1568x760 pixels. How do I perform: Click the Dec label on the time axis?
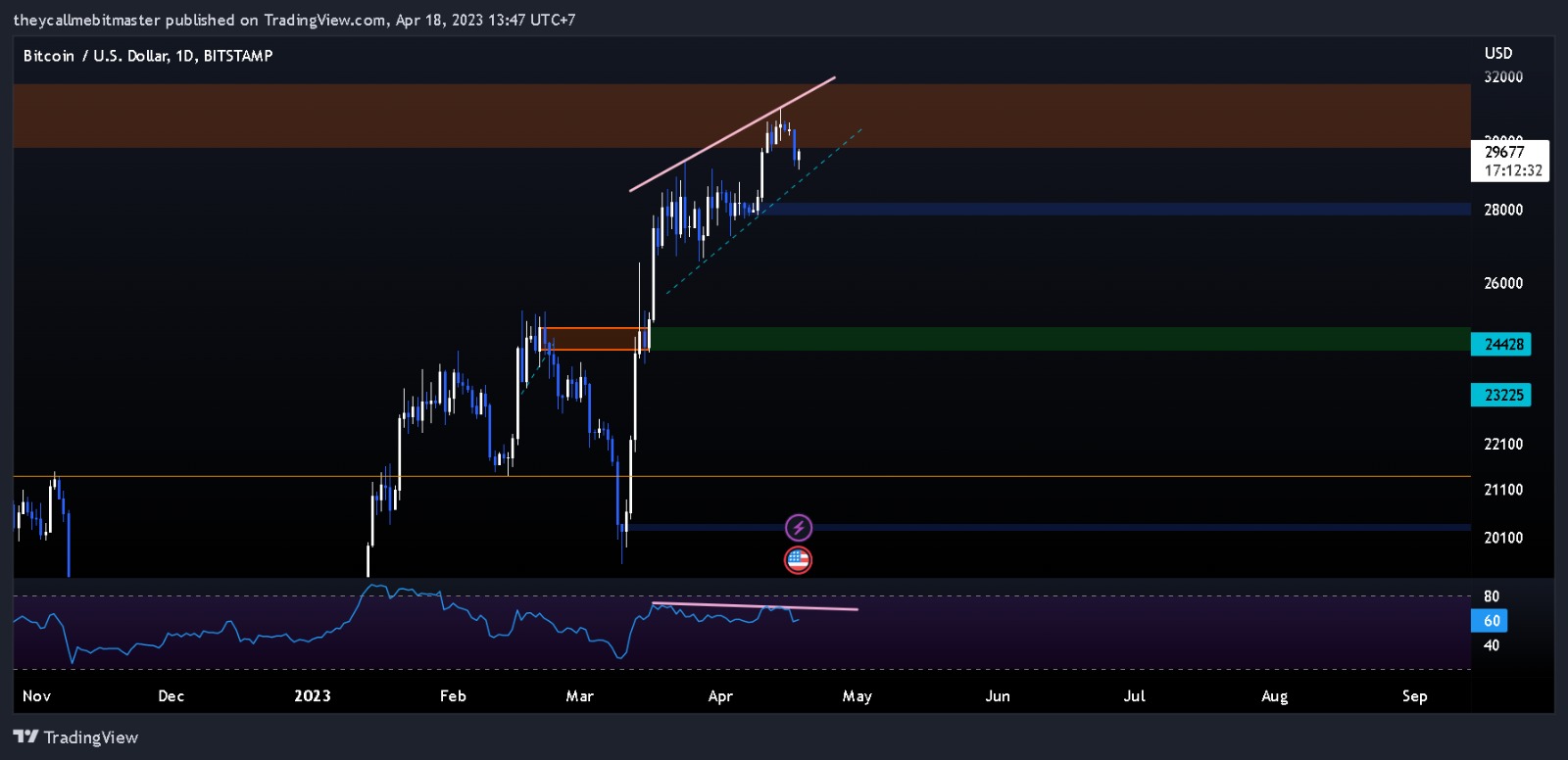tap(171, 696)
